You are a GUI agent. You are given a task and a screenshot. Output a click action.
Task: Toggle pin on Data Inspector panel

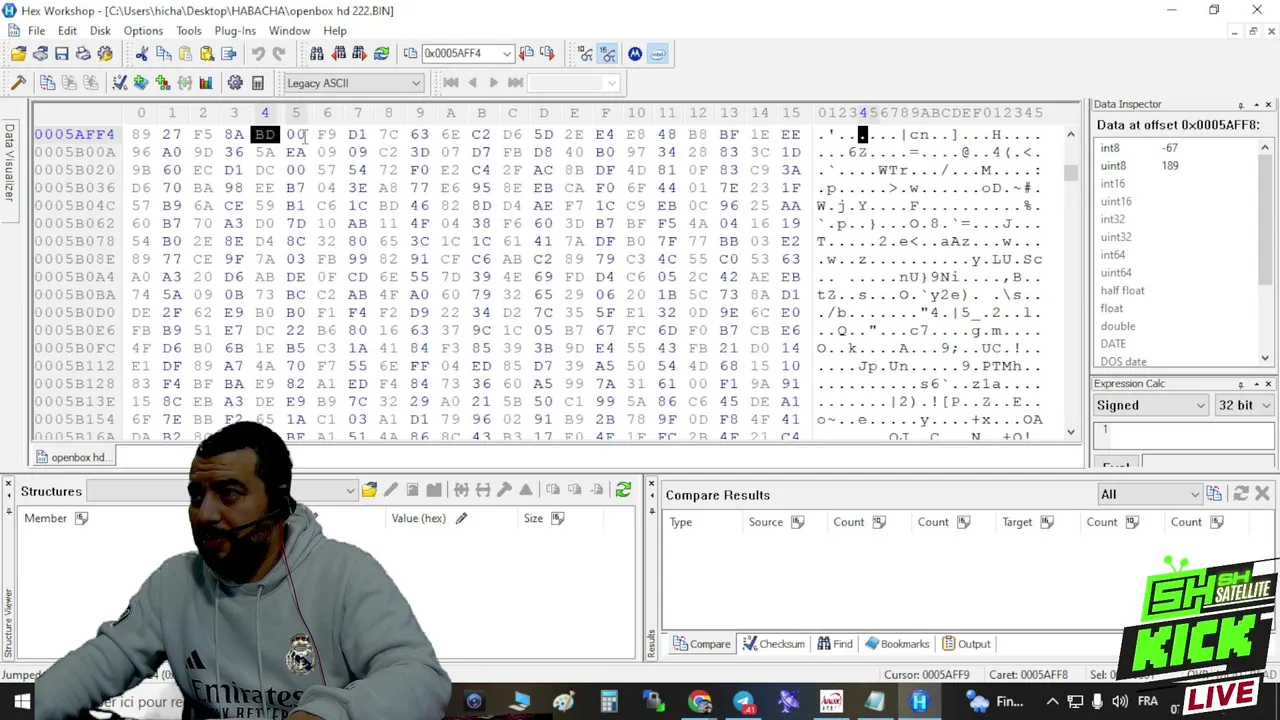(1241, 104)
